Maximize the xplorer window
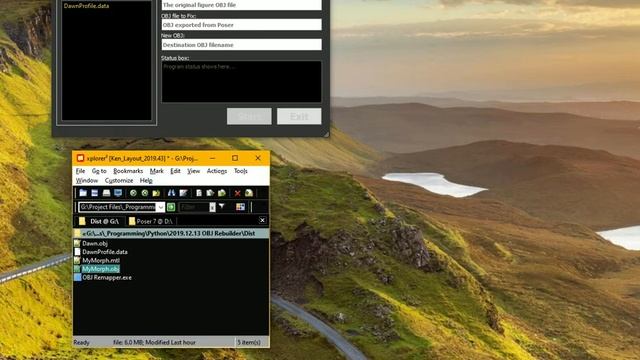 [235, 158]
